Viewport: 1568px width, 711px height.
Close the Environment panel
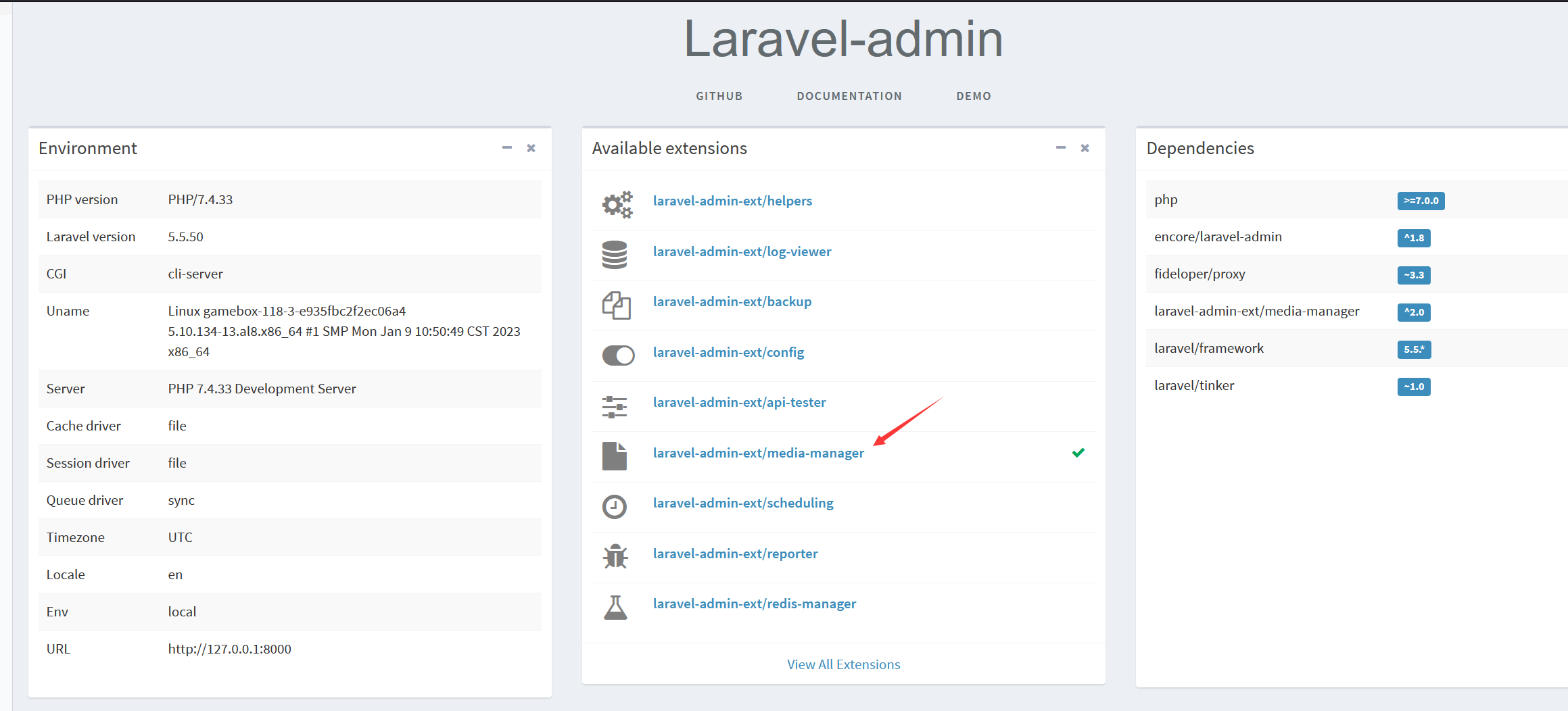pyautogui.click(x=531, y=148)
